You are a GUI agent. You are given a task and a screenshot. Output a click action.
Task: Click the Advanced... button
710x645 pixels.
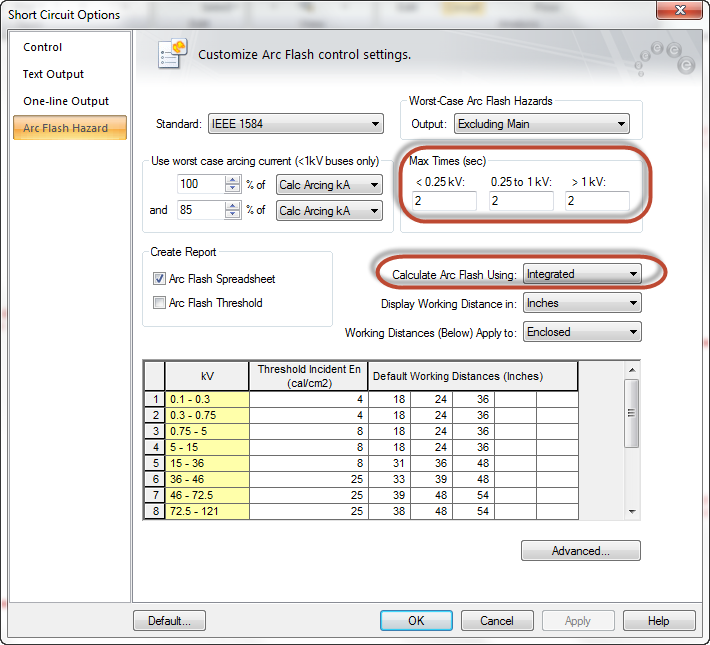pyautogui.click(x=580, y=551)
